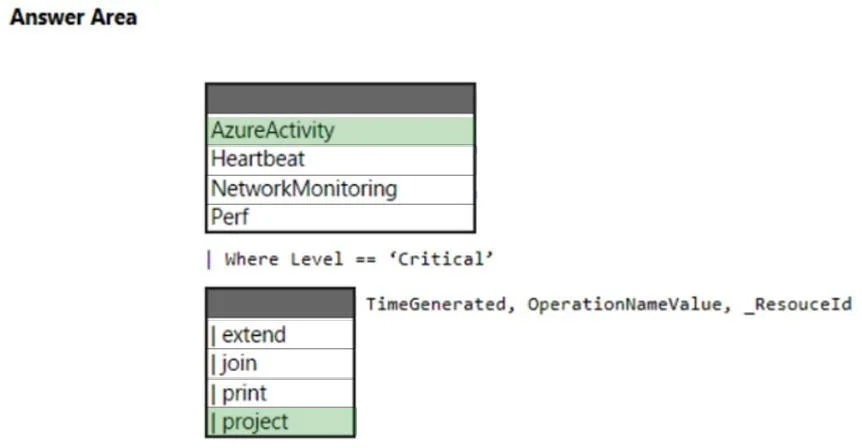Pick the print operator option

(x=280, y=393)
